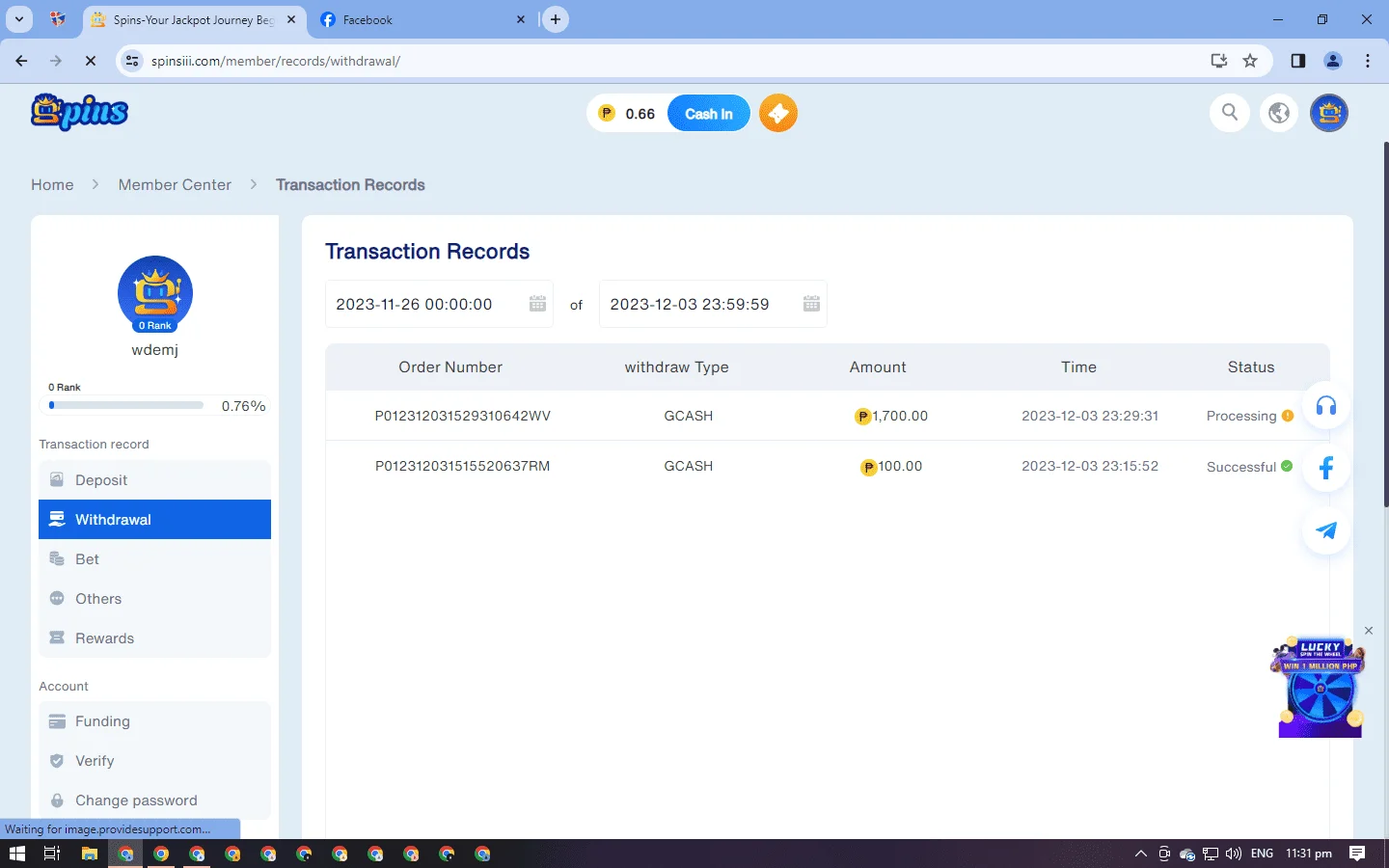The image size is (1389, 868).
Task: Click time 2023-12-03 23:29:31
Action: click(1090, 416)
